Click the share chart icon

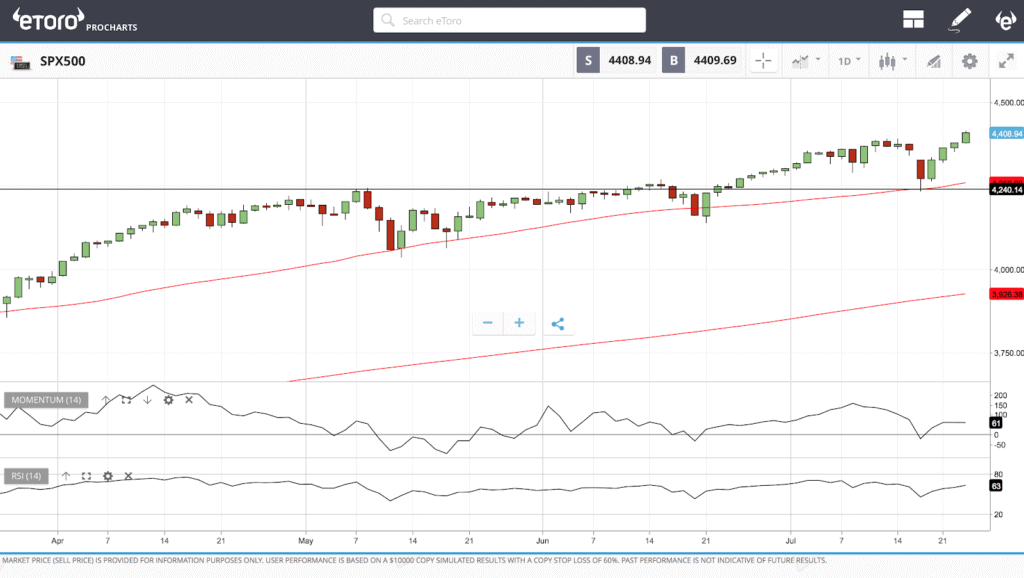point(558,324)
